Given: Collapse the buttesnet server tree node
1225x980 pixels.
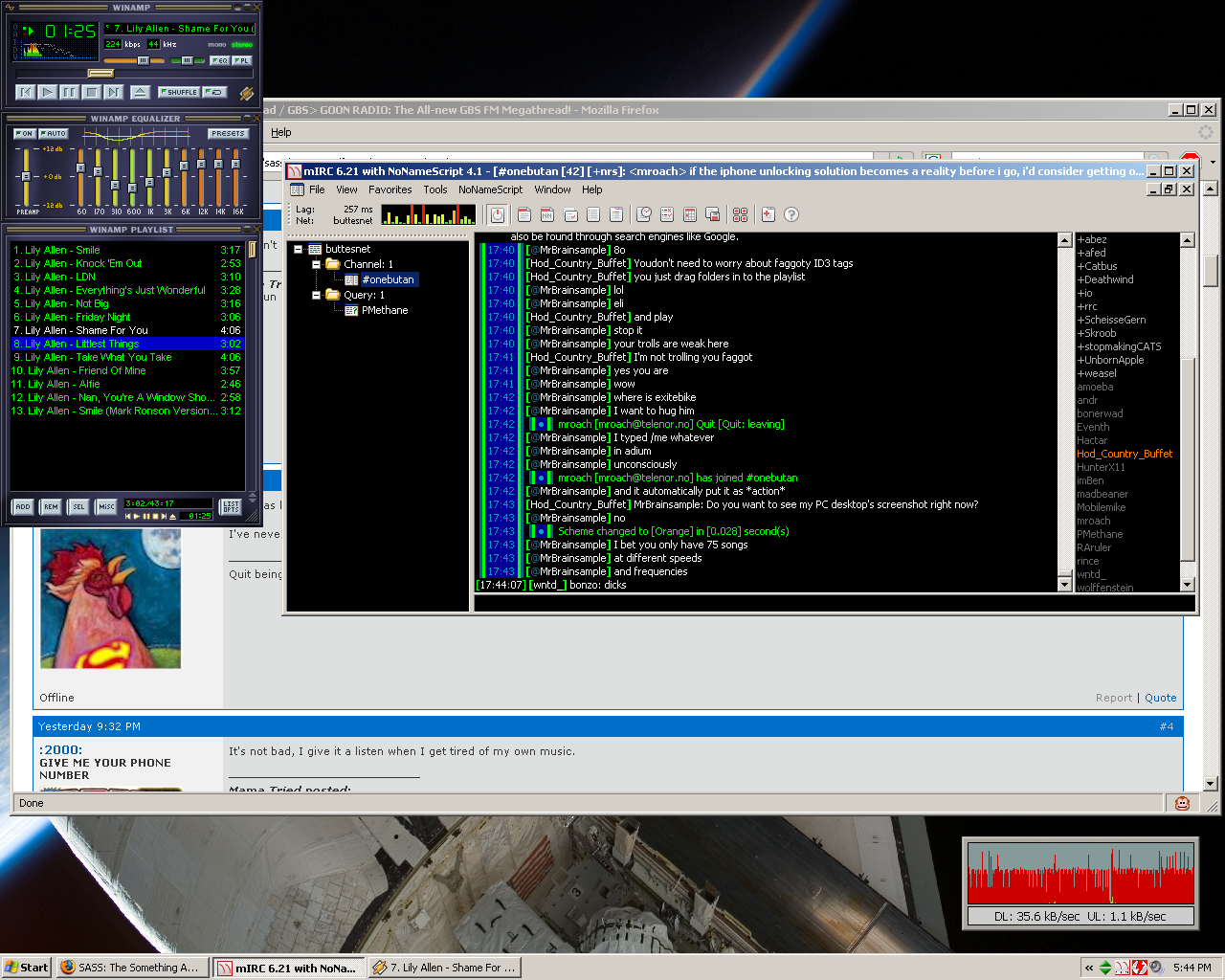Looking at the screenshot, I should pyautogui.click(x=298, y=249).
